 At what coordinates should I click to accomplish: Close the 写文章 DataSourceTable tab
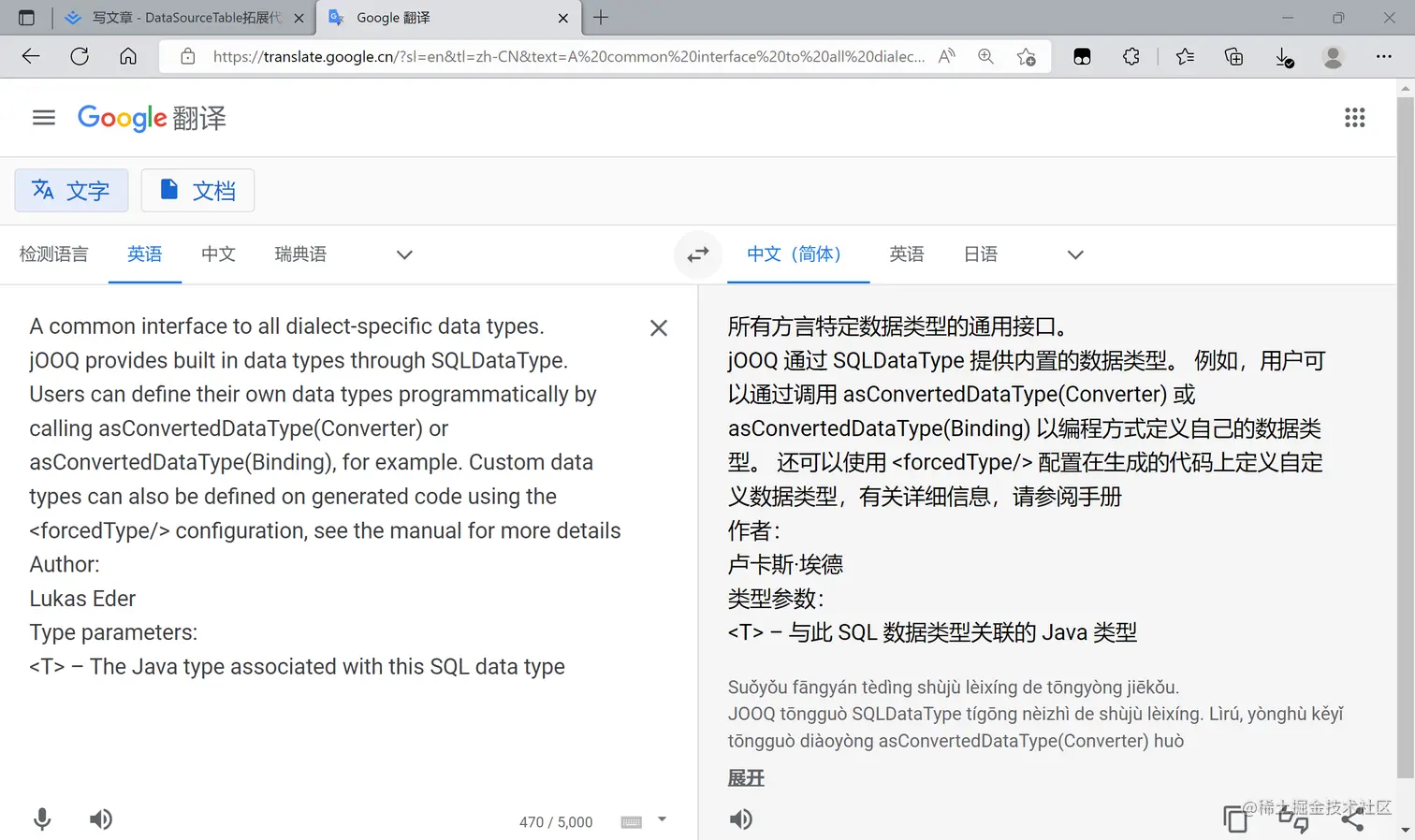(299, 18)
